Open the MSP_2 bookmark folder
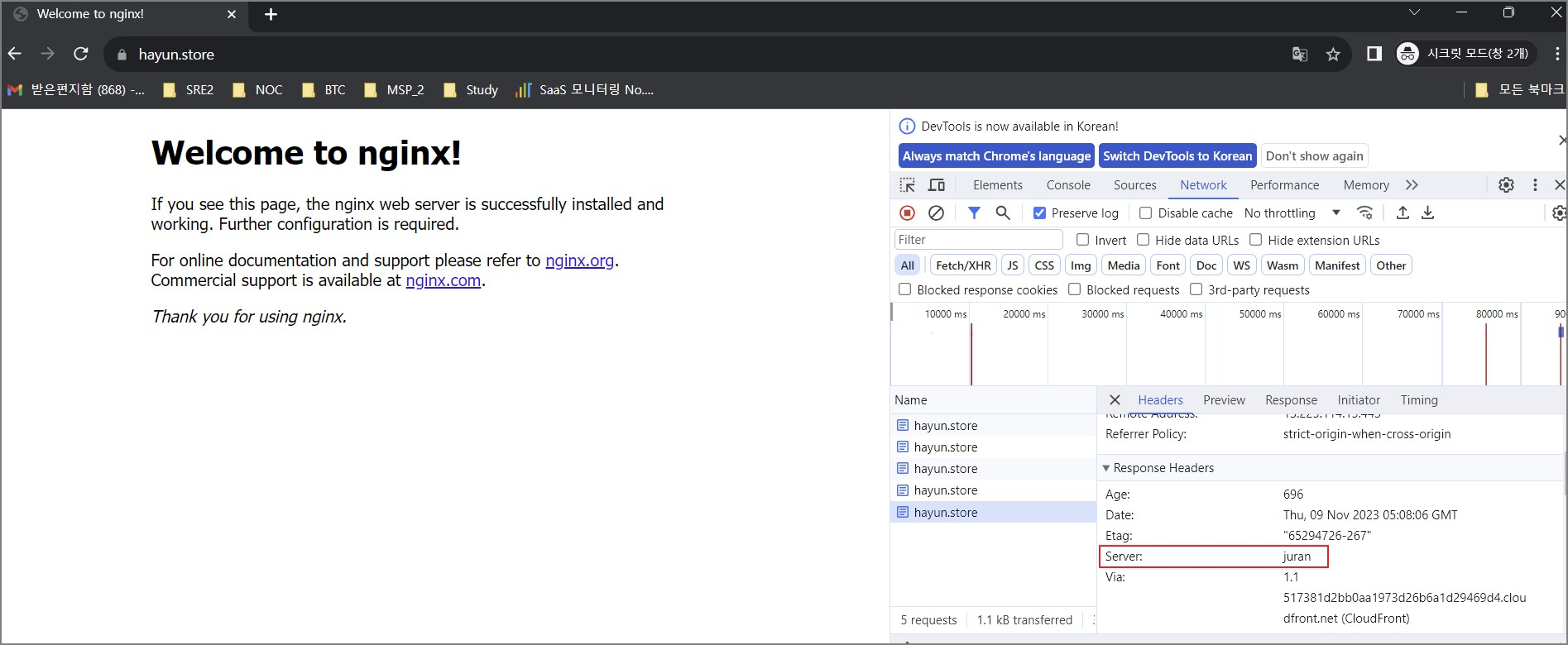The height and width of the screenshot is (645, 1568). 394,89
